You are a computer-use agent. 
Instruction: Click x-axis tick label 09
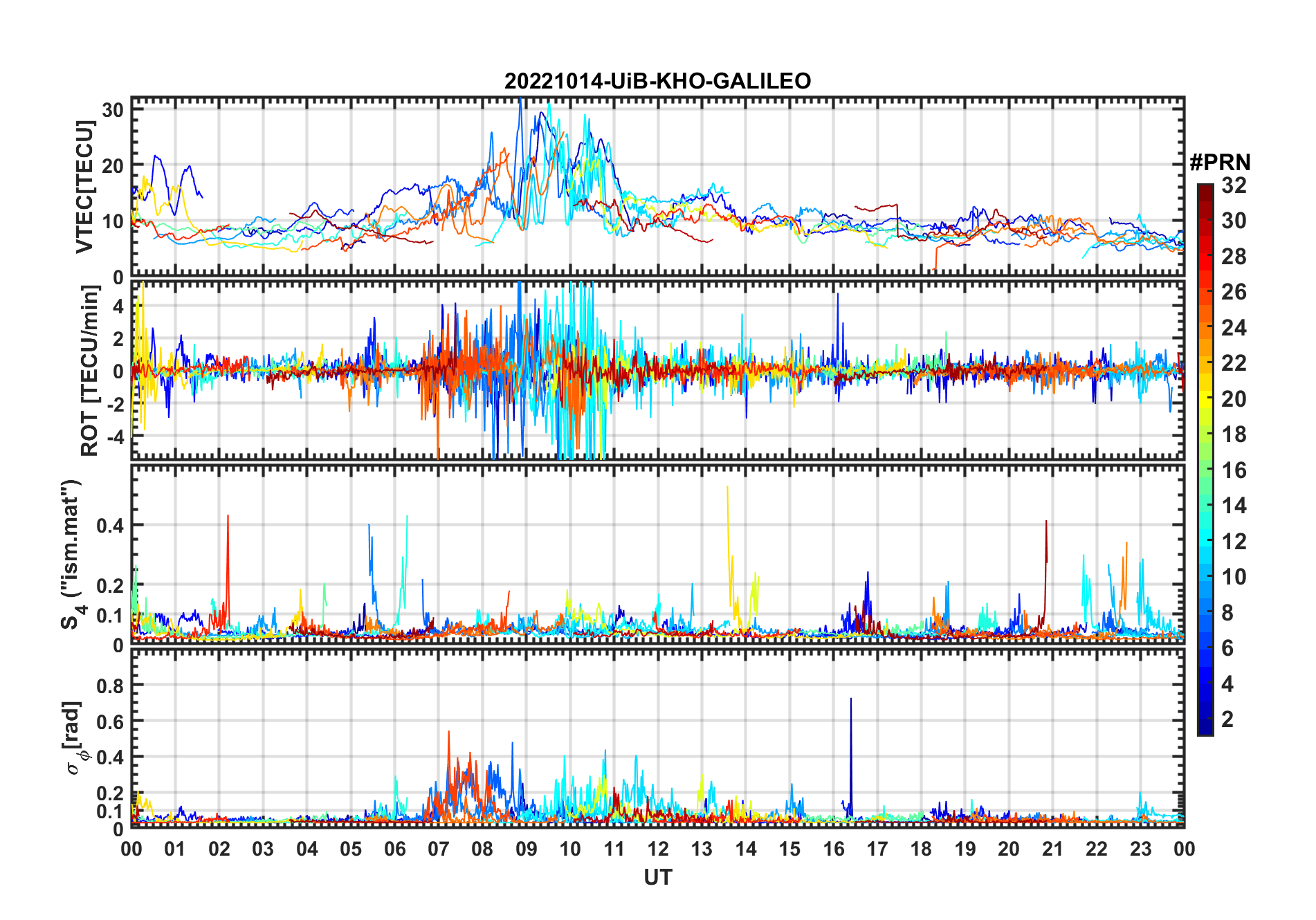[526, 849]
